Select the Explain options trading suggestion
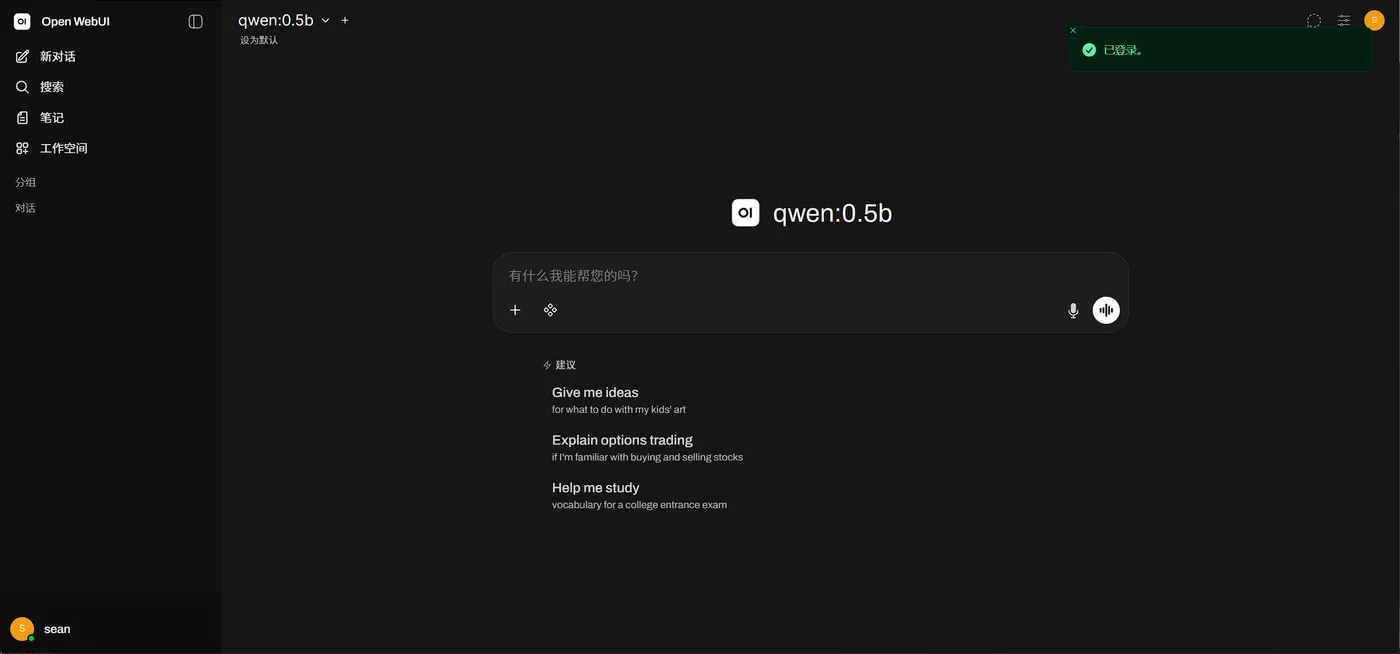Image resolution: width=1400 pixels, height=654 pixels. (x=622, y=438)
